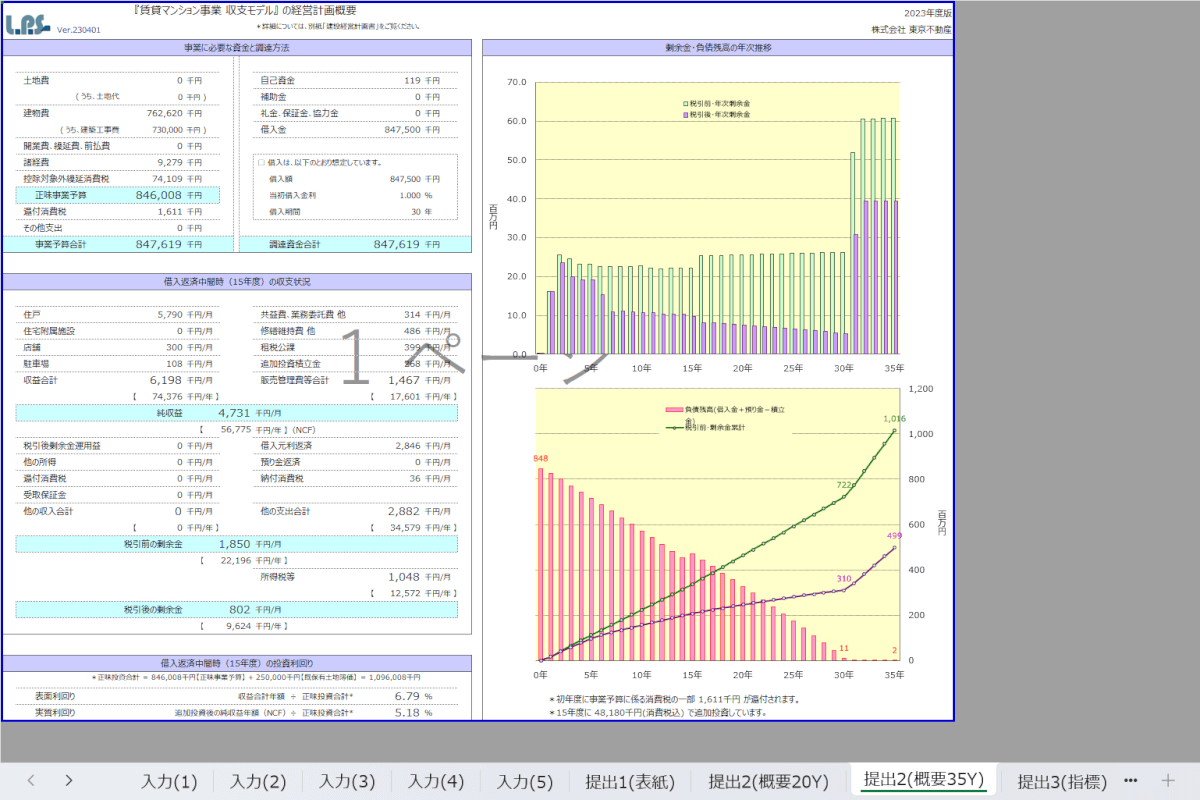This screenshot has height=800, width=1200.
Task: Click the previous sheet navigation arrow
Action: coord(31,780)
